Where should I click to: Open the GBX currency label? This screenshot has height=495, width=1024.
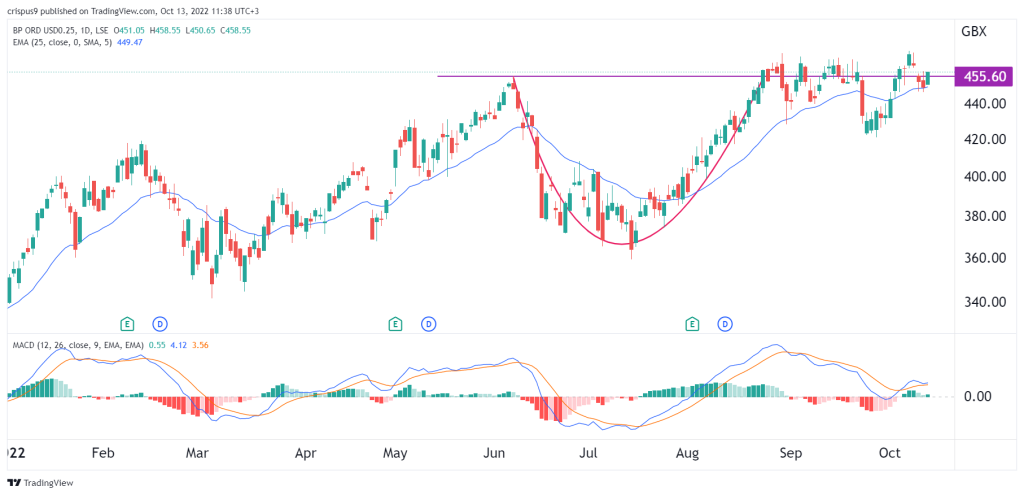pos(974,31)
